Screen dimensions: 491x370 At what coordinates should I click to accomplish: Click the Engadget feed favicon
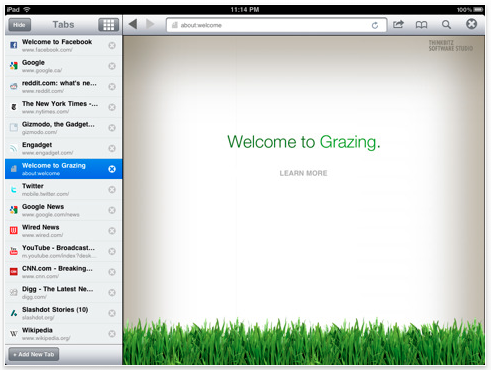coord(14,148)
